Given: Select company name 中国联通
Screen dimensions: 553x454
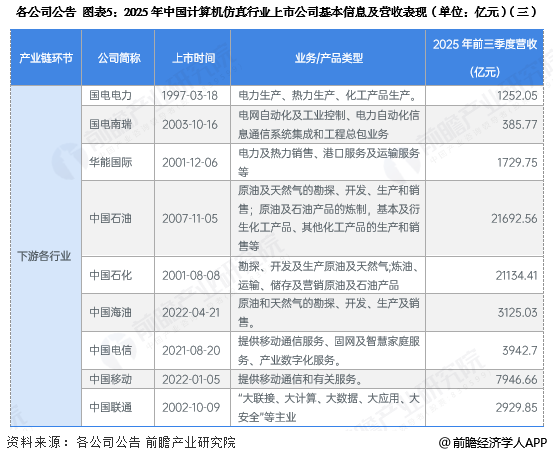Looking at the screenshot, I should coord(110,407).
